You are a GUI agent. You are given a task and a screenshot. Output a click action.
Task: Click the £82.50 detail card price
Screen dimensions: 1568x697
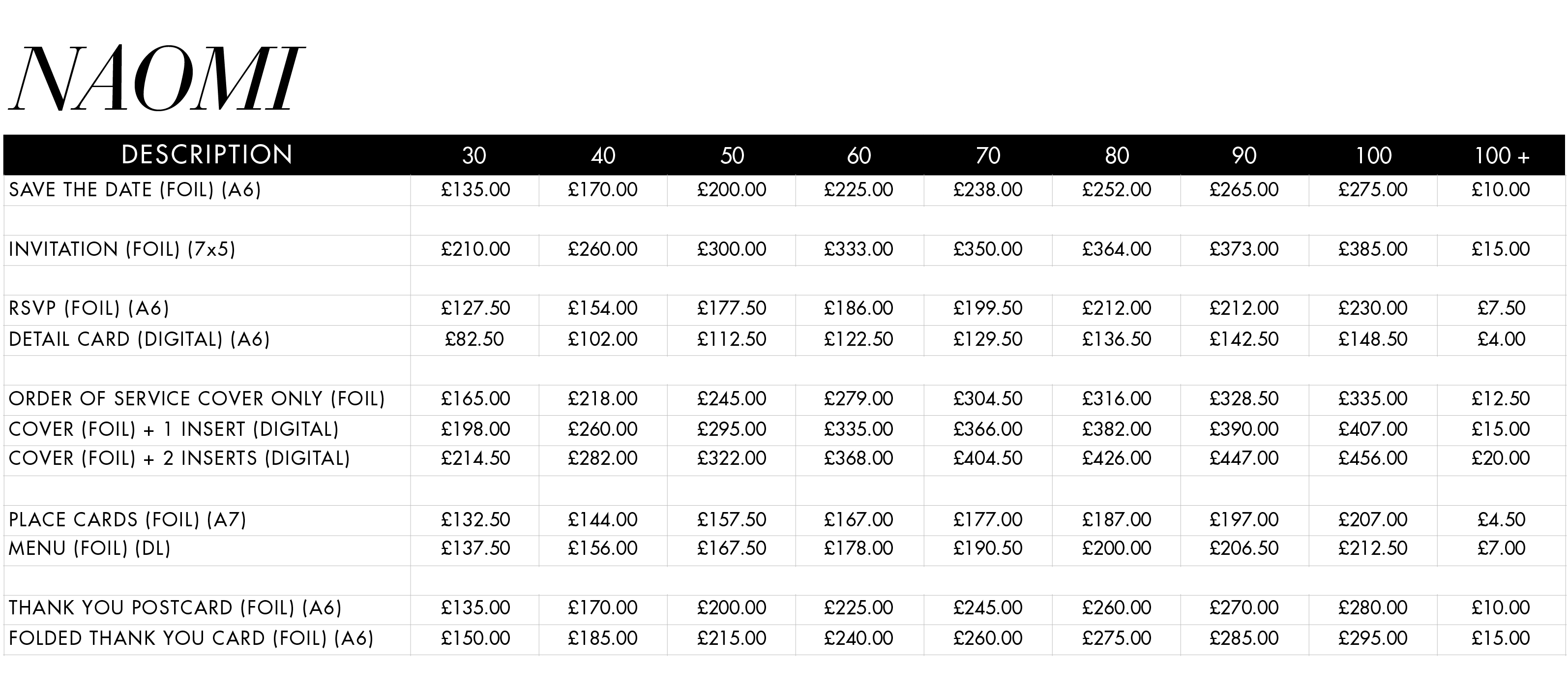click(x=475, y=340)
